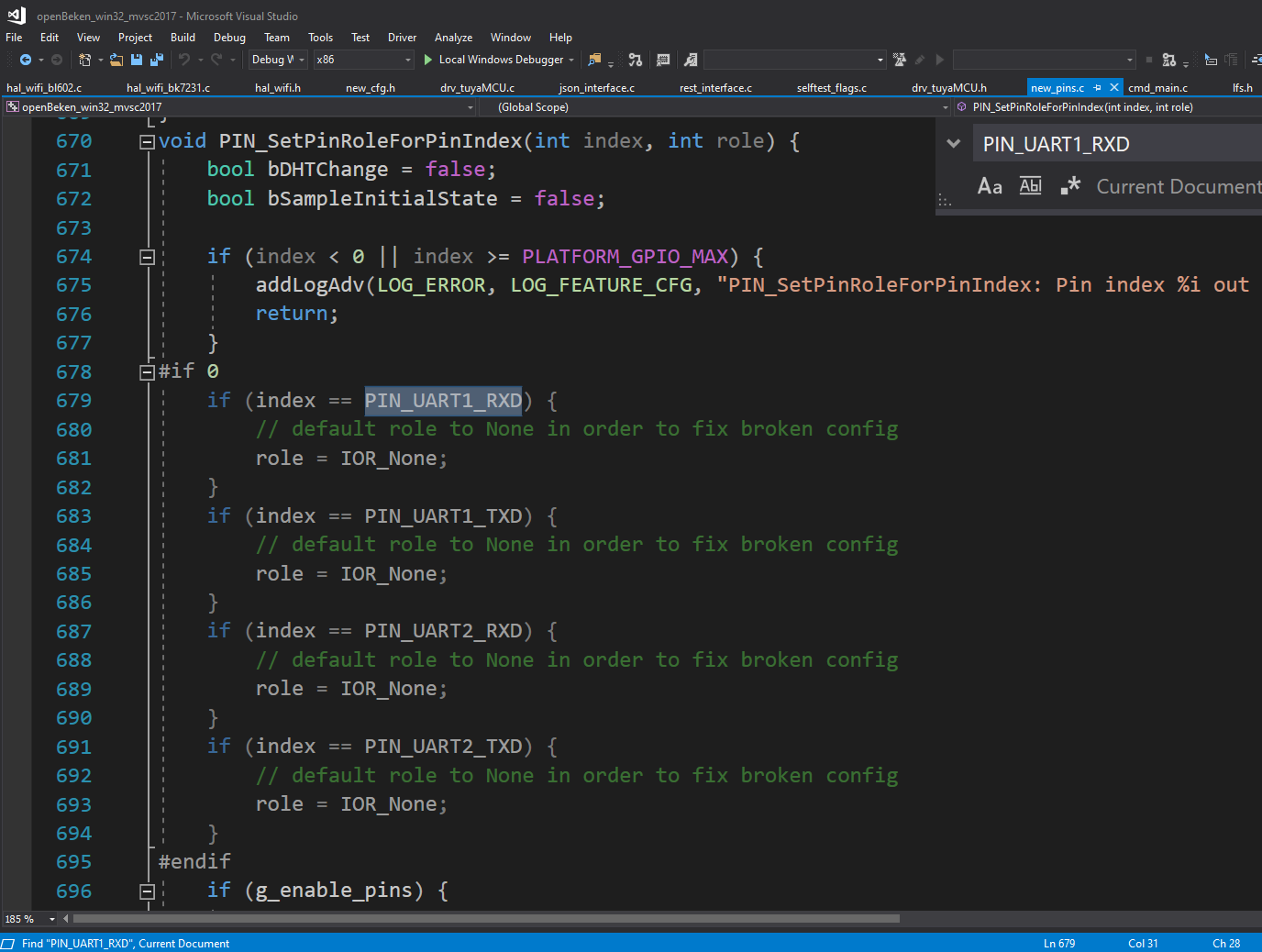This screenshot has height=952, width=1262.
Task: Expand the replace toggle chevron in find
Action: coord(954,144)
